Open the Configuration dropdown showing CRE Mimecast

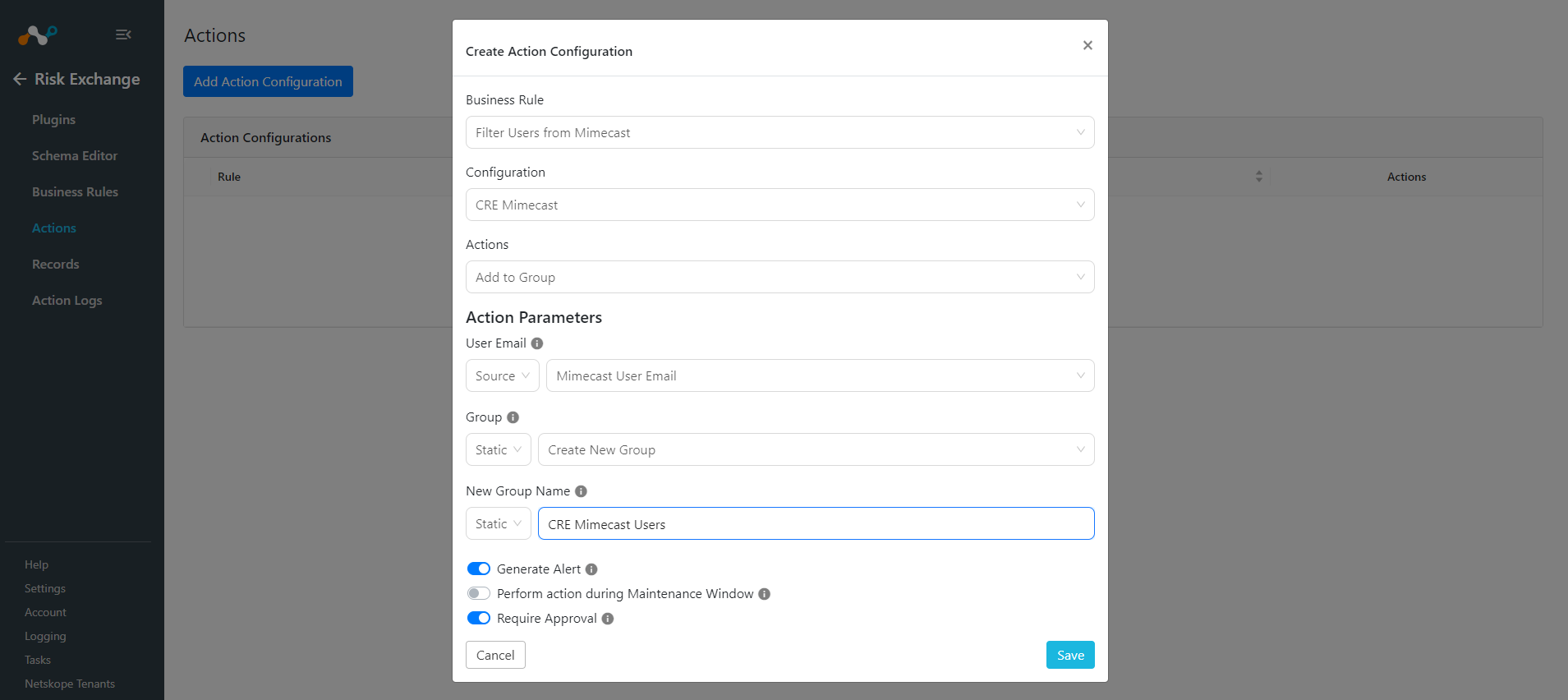tap(779, 205)
